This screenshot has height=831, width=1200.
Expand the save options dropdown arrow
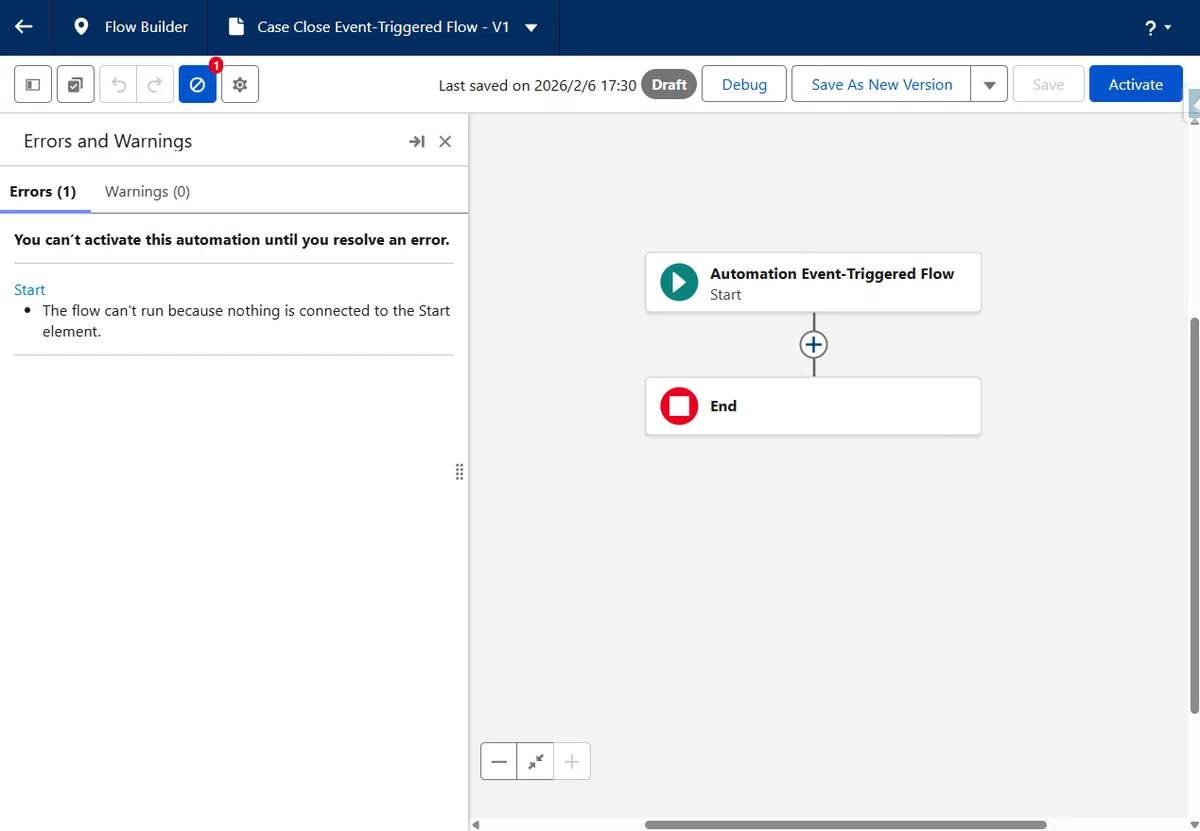point(989,84)
